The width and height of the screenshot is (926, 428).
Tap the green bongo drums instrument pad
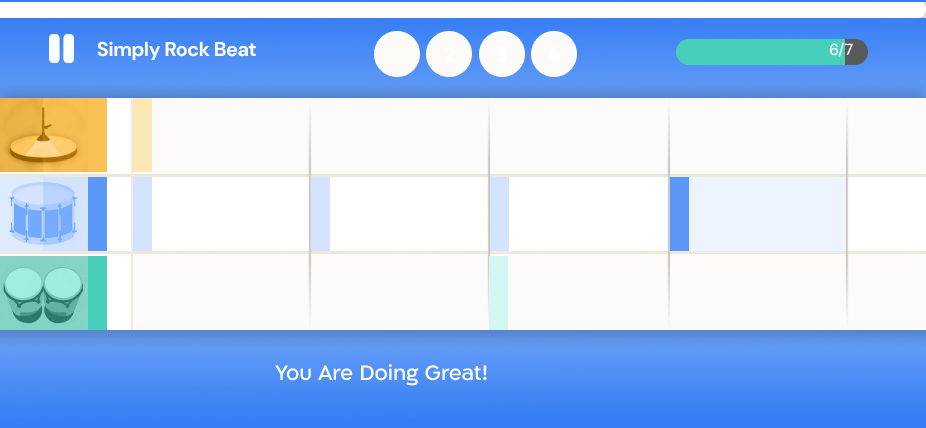click(x=44, y=293)
